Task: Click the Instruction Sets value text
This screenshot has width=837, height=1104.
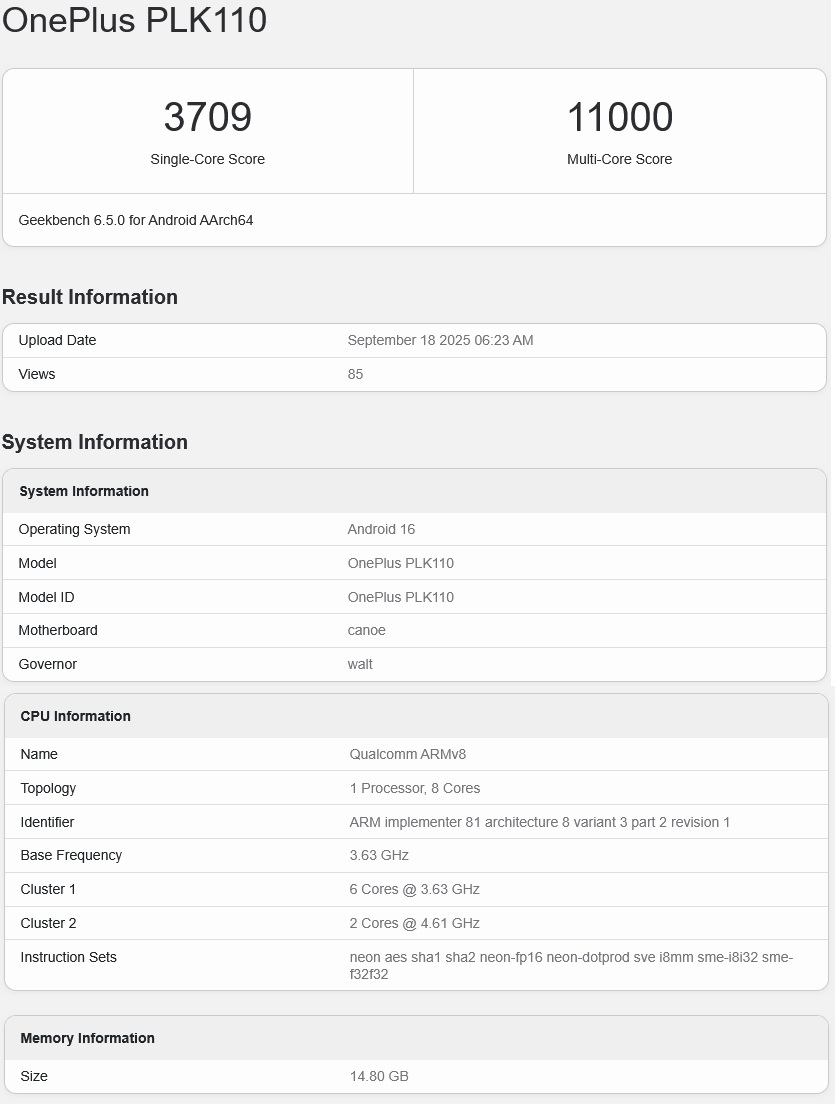Action: point(571,965)
